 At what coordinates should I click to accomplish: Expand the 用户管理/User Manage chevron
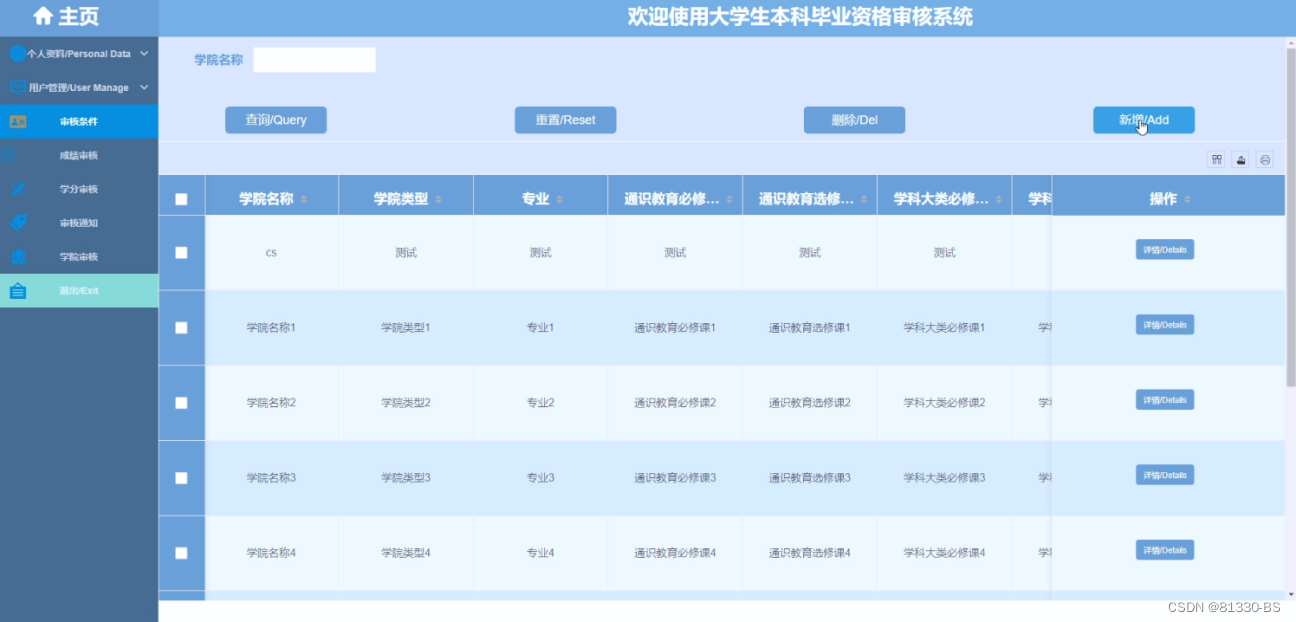(144, 88)
